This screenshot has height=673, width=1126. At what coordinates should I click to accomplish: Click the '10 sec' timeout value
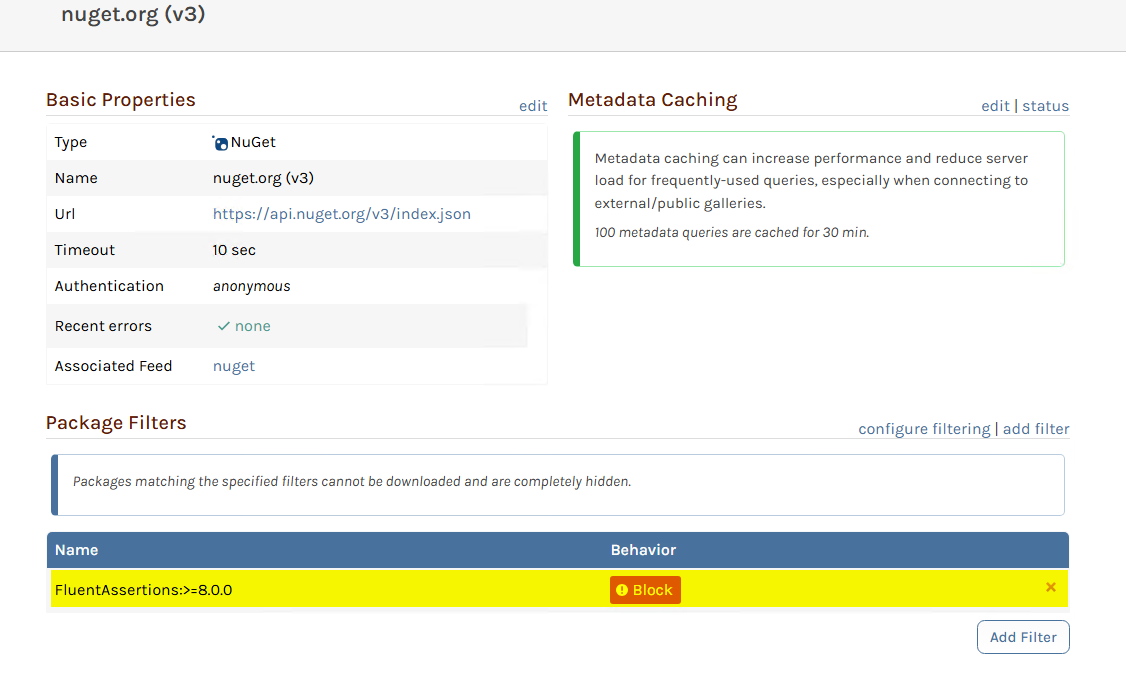tap(234, 250)
